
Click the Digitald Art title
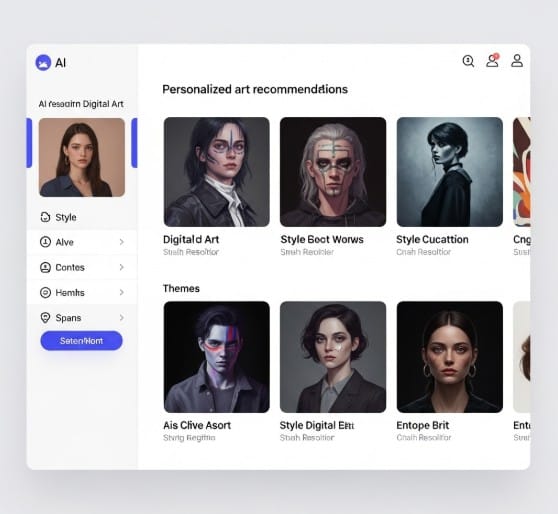[191, 240]
